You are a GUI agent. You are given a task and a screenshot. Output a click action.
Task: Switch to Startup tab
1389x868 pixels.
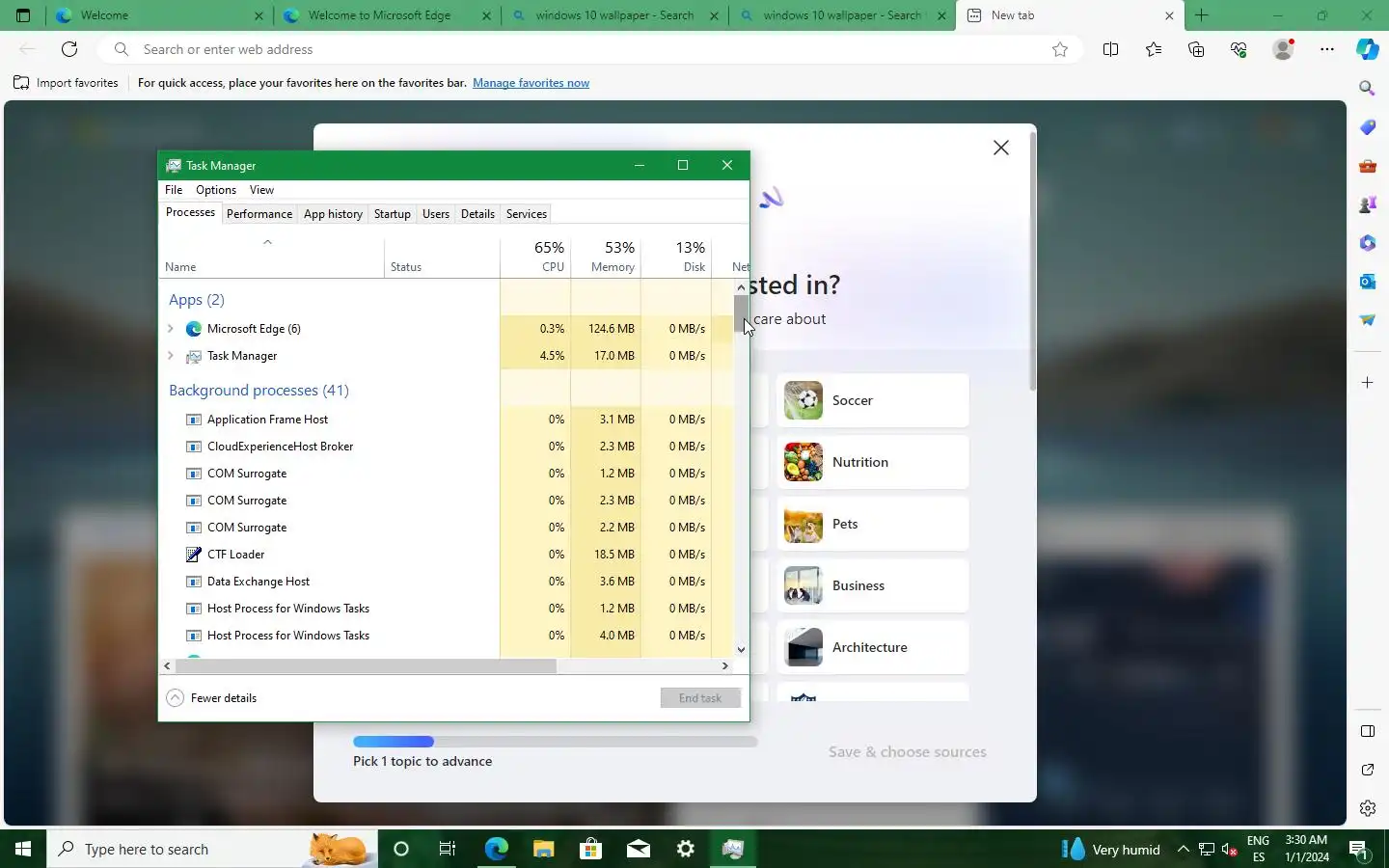392,214
